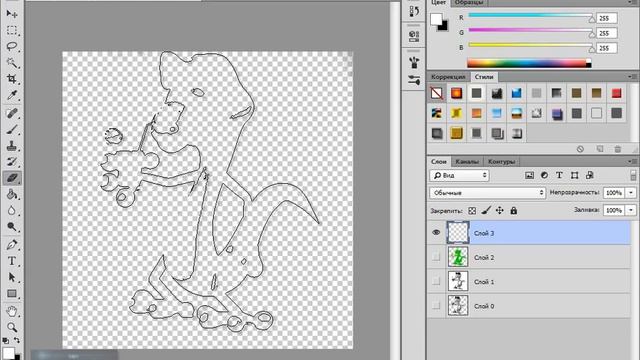Filter layers by adjustment layer type
Screen dimensions: 640x360
point(544,176)
